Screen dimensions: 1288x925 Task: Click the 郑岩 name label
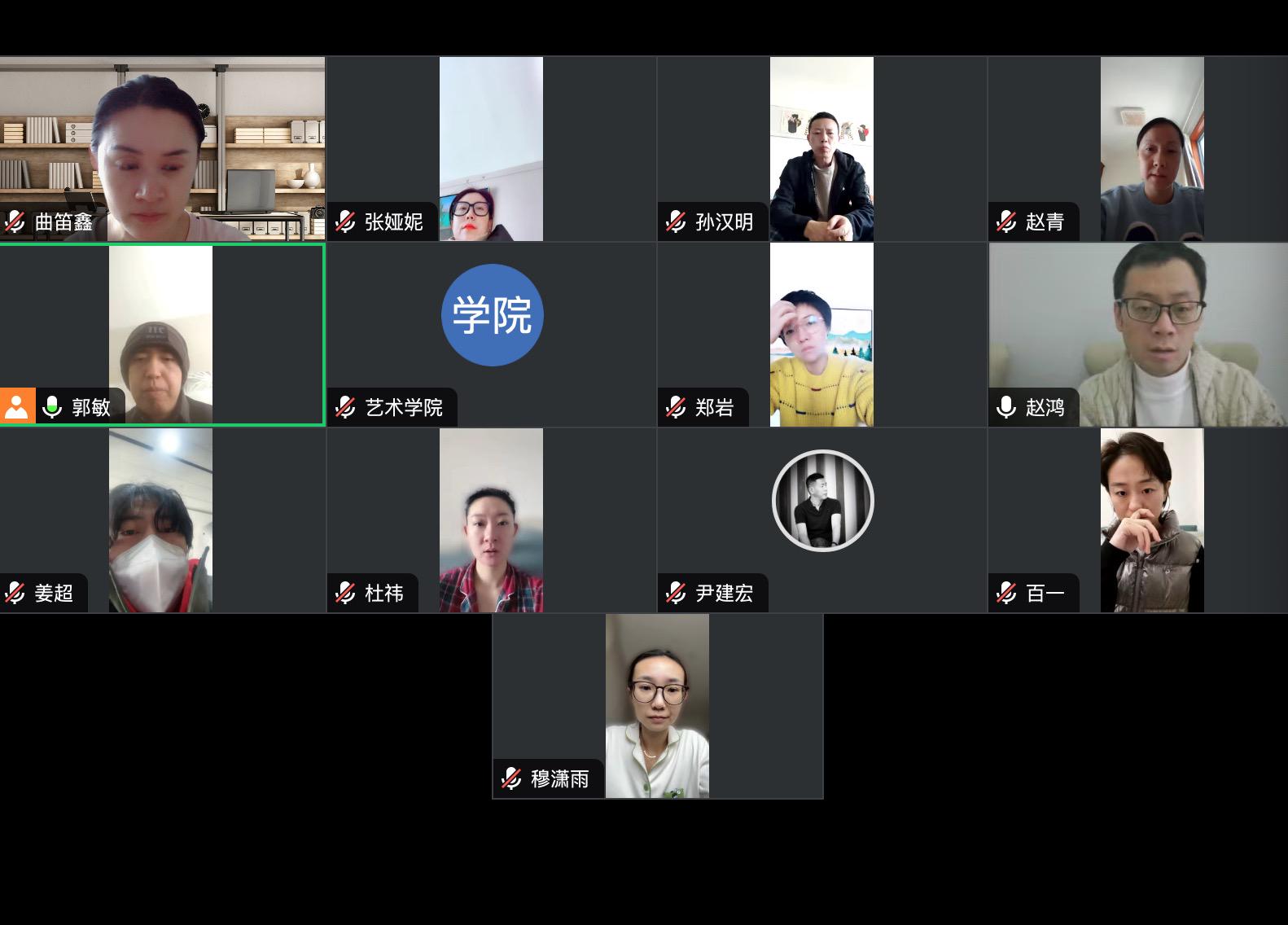pyautogui.click(x=714, y=407)
